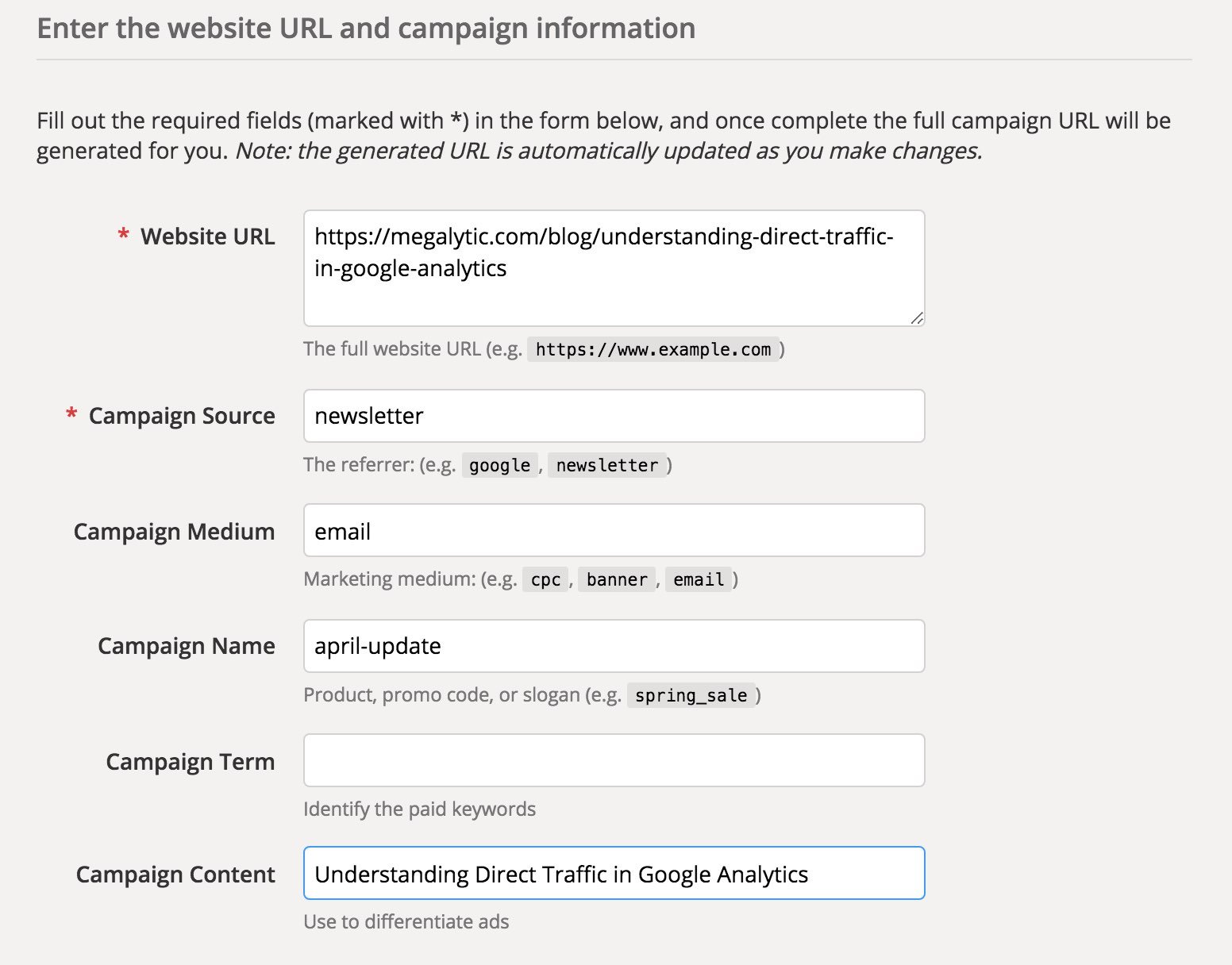
Task: Click the Use to differentiate ads hint
Action: [406, 921]
